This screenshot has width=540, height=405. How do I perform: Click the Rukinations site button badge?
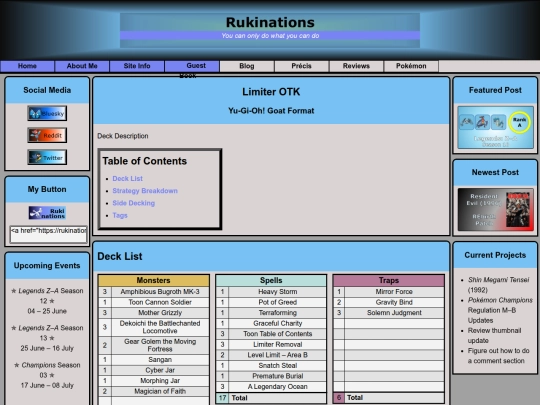[x=47, y=213]
